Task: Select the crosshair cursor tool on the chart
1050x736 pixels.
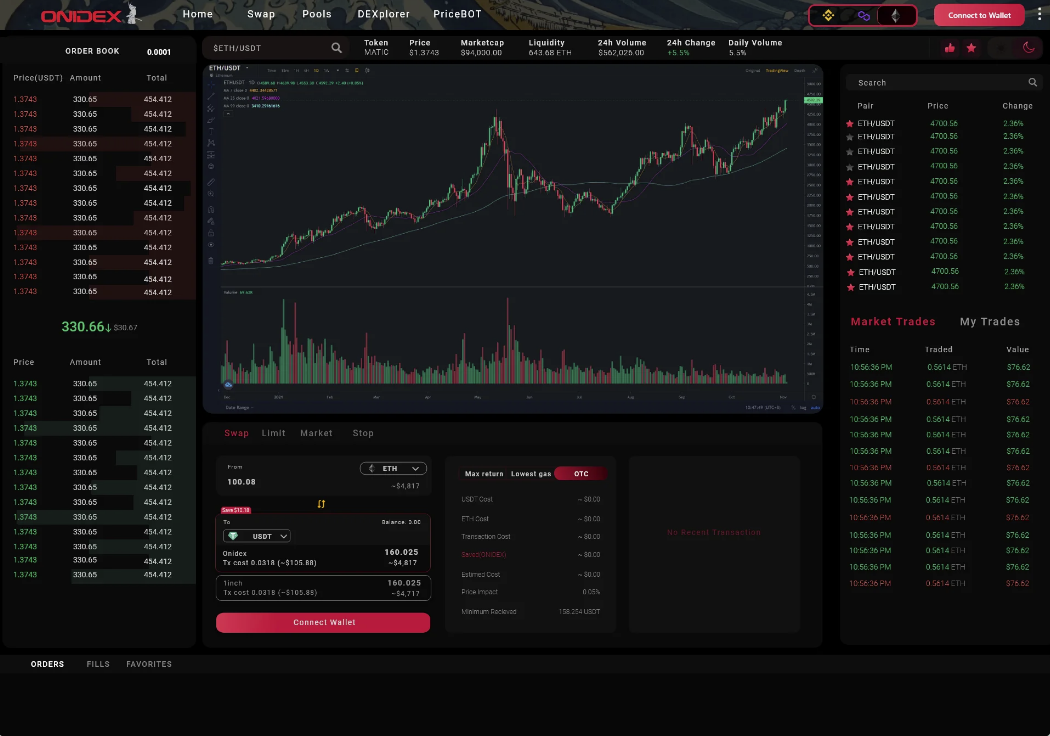Action: click(210, 85)
